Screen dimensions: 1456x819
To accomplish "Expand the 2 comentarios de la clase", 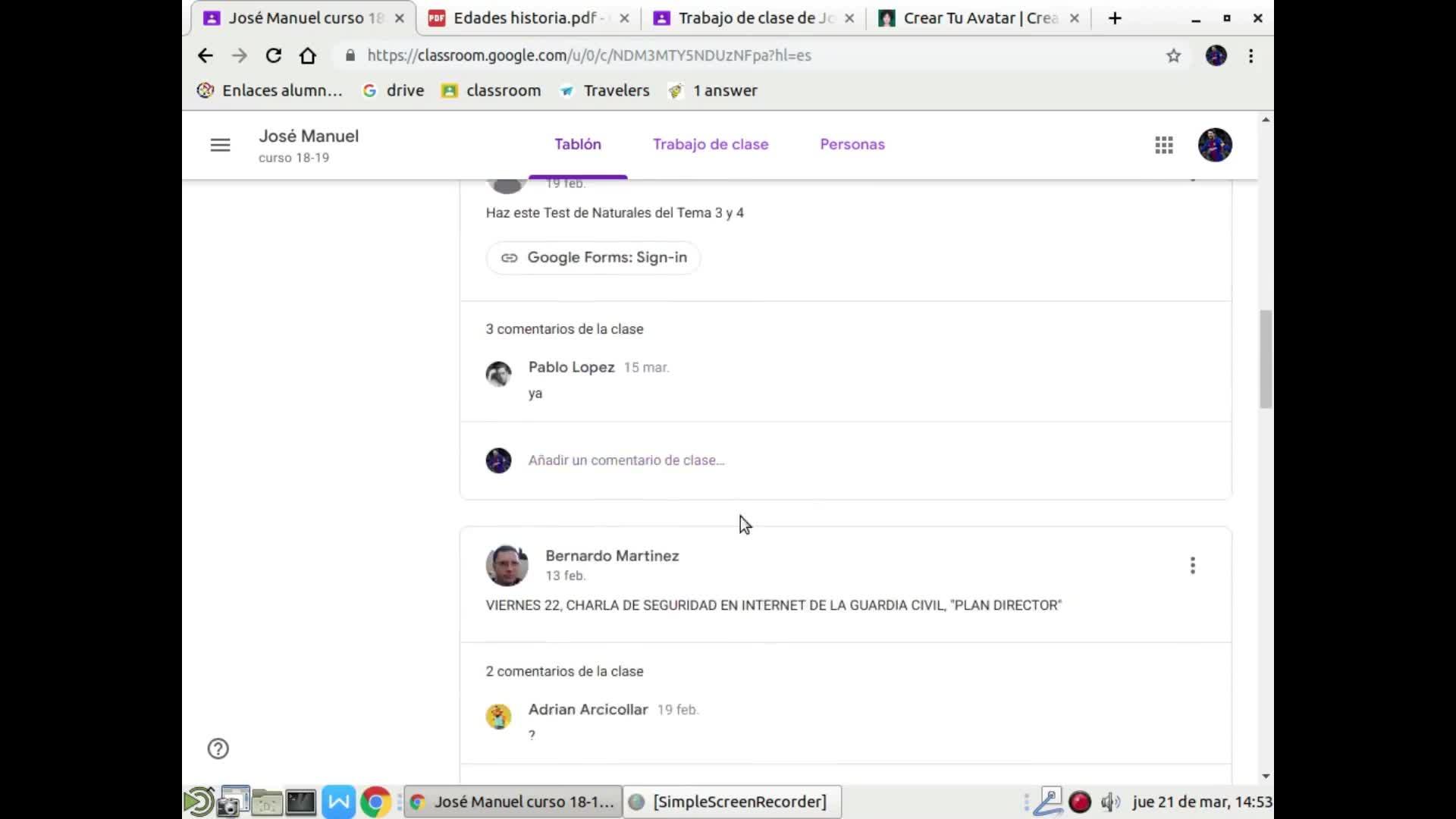I will click(564, 671).
